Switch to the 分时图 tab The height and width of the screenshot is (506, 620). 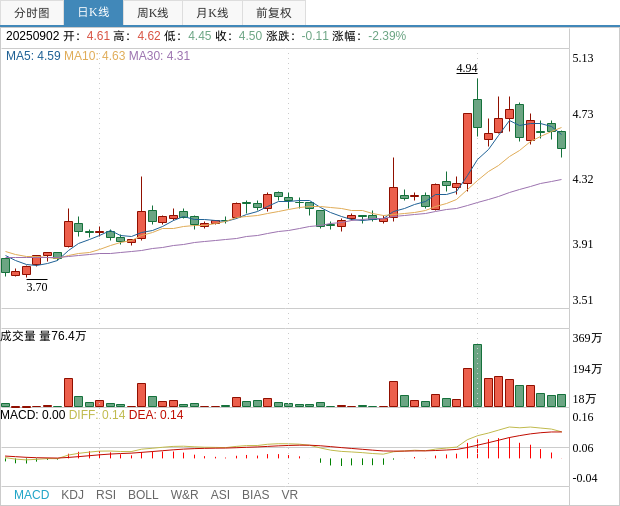click(x=32, y=13)
